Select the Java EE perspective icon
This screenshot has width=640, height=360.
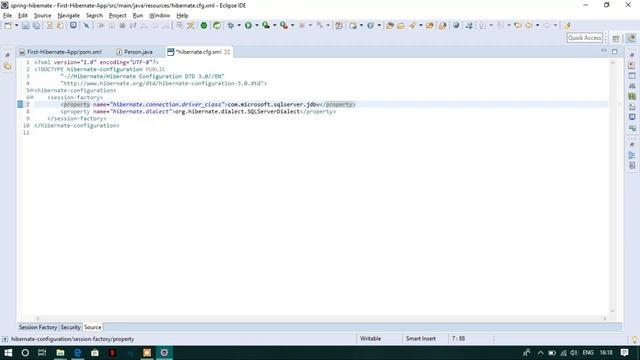point(631,38)
